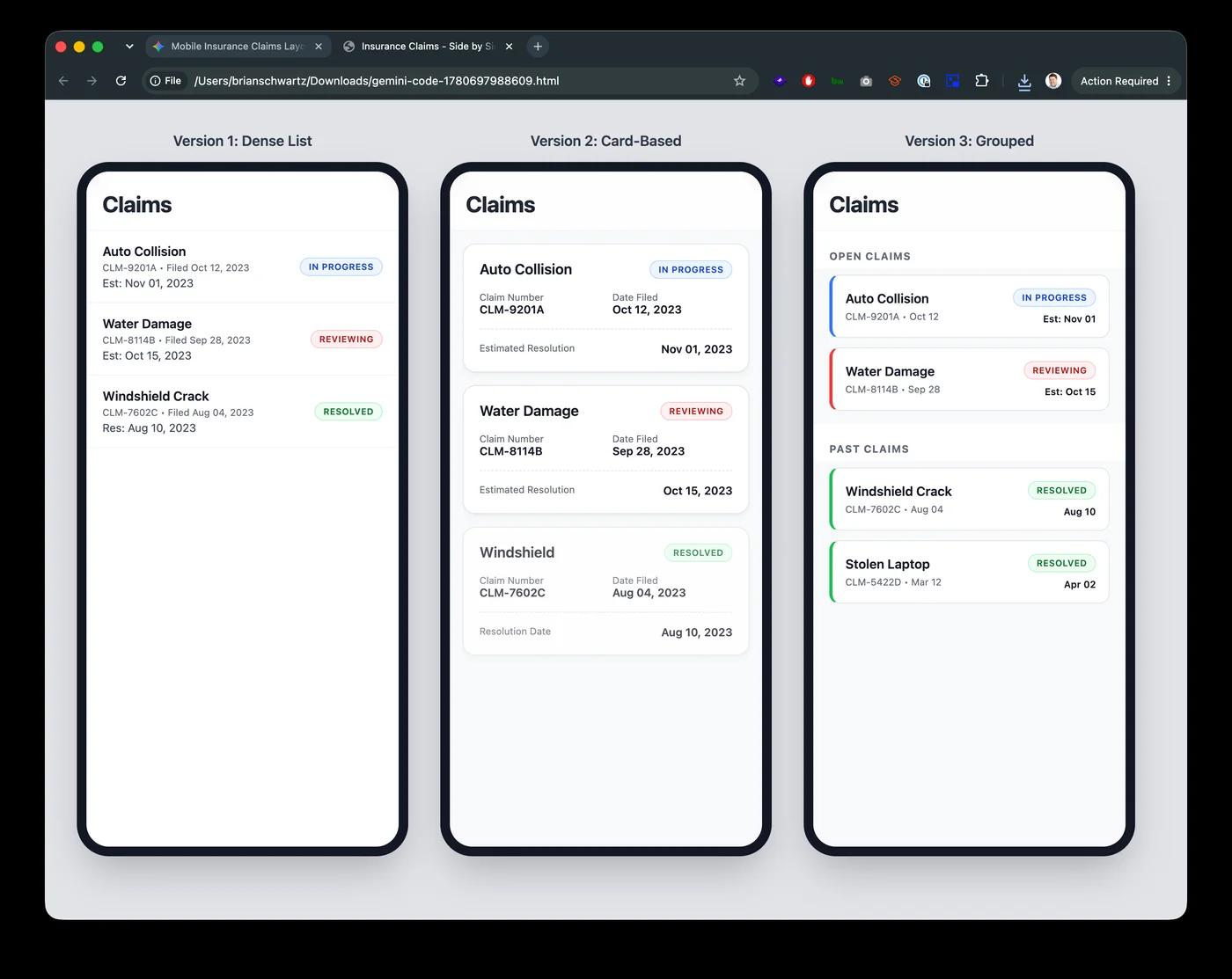Screen dimensions: 1232x979
Task: Click Windshield title in Version 2
Action: click(517, 552)
